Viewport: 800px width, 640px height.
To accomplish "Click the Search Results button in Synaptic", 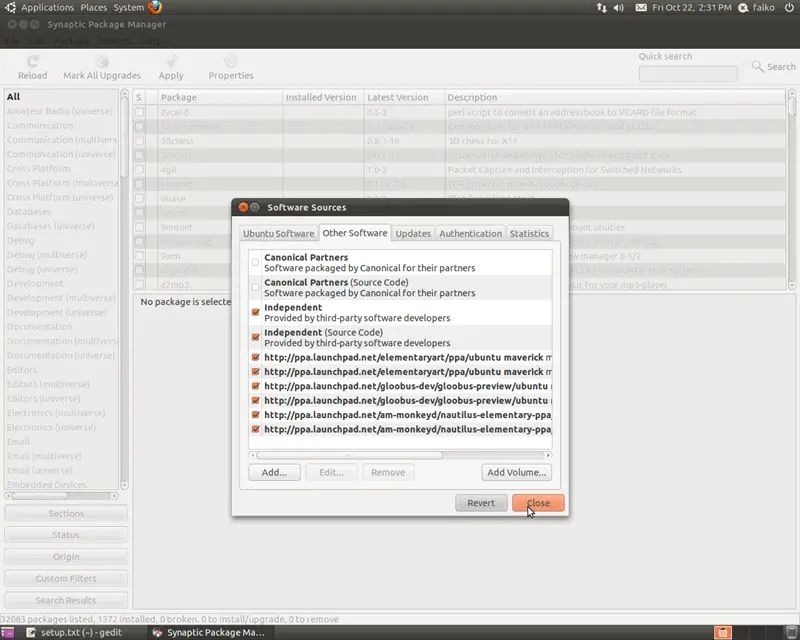I will [66, 600].
